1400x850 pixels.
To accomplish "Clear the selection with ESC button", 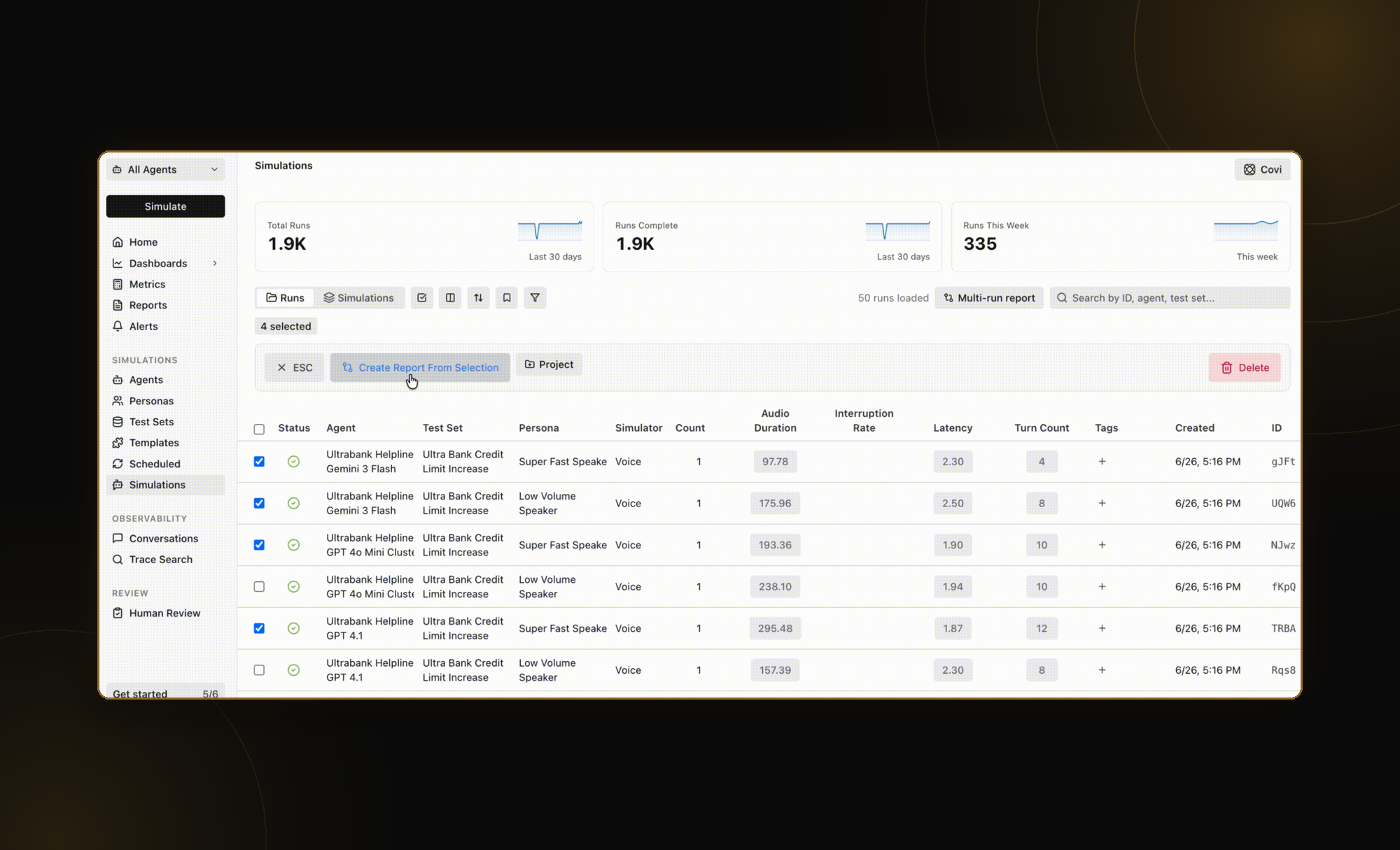I will [x=295, y=367].
